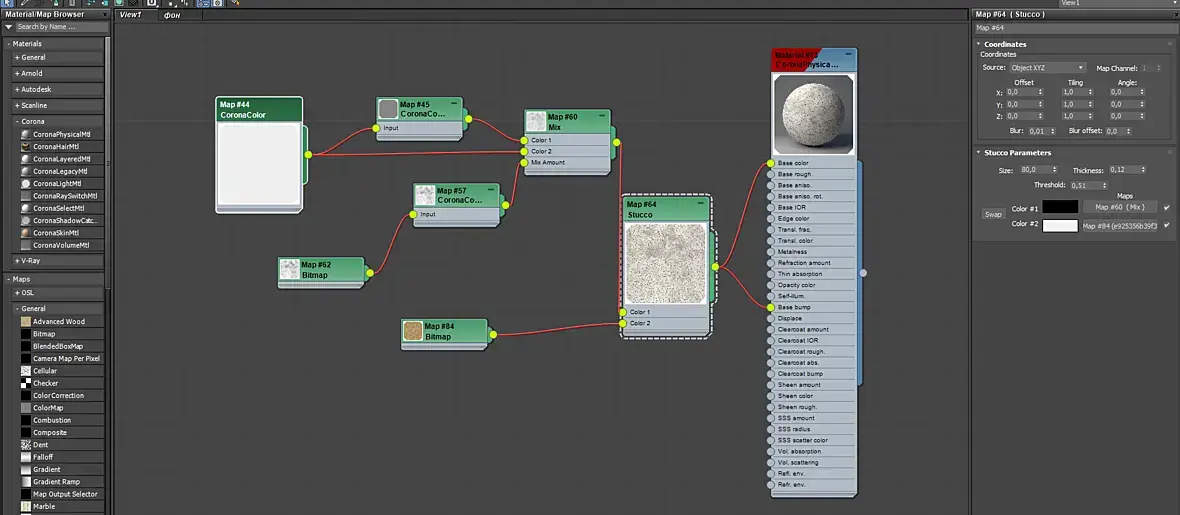The width and height of the screenshot is (1180, 515).
Task: Collapse the Mix node with minus button
Action: (x=603, y=116)
